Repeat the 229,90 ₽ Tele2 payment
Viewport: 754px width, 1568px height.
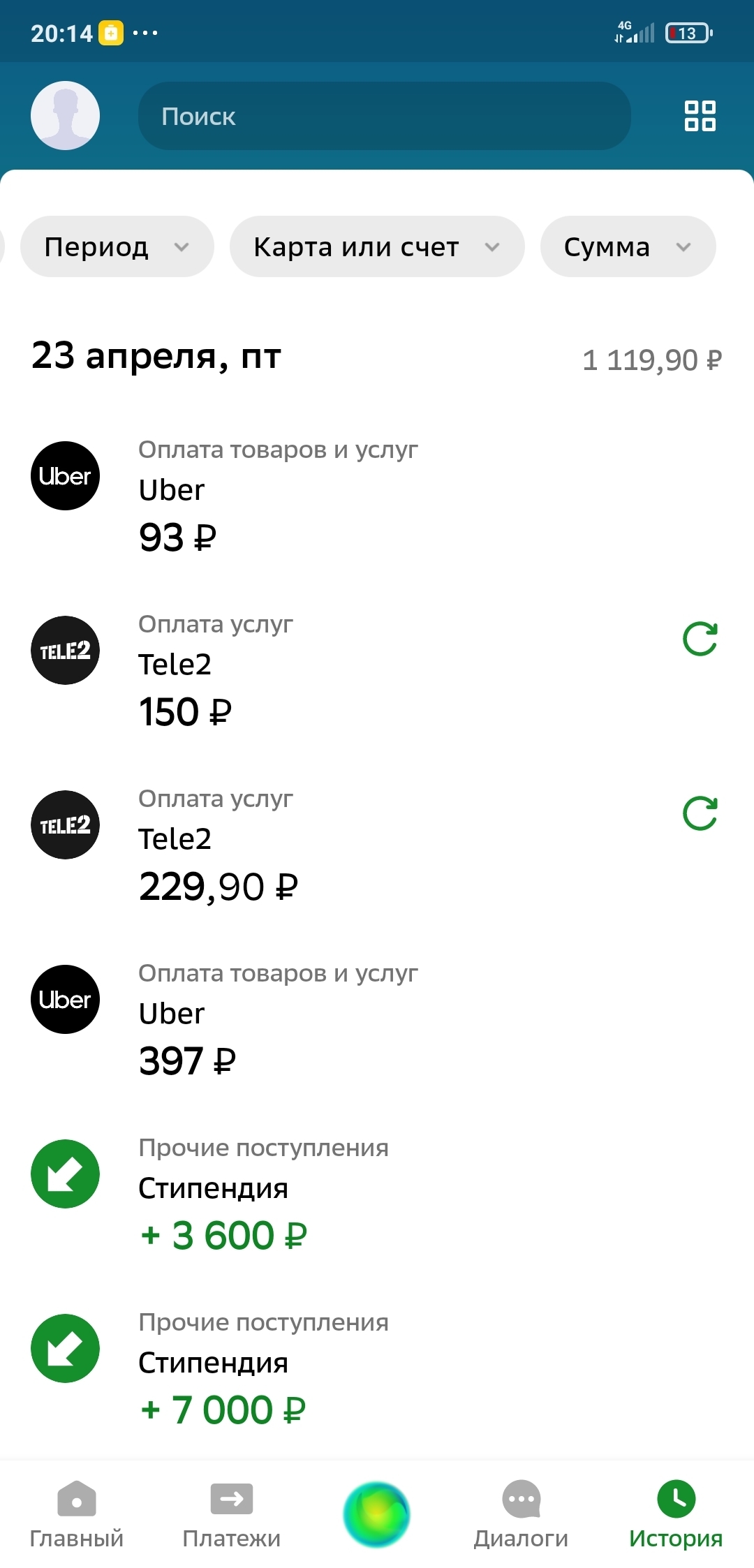pyautogui.click(x=700, y=813)
